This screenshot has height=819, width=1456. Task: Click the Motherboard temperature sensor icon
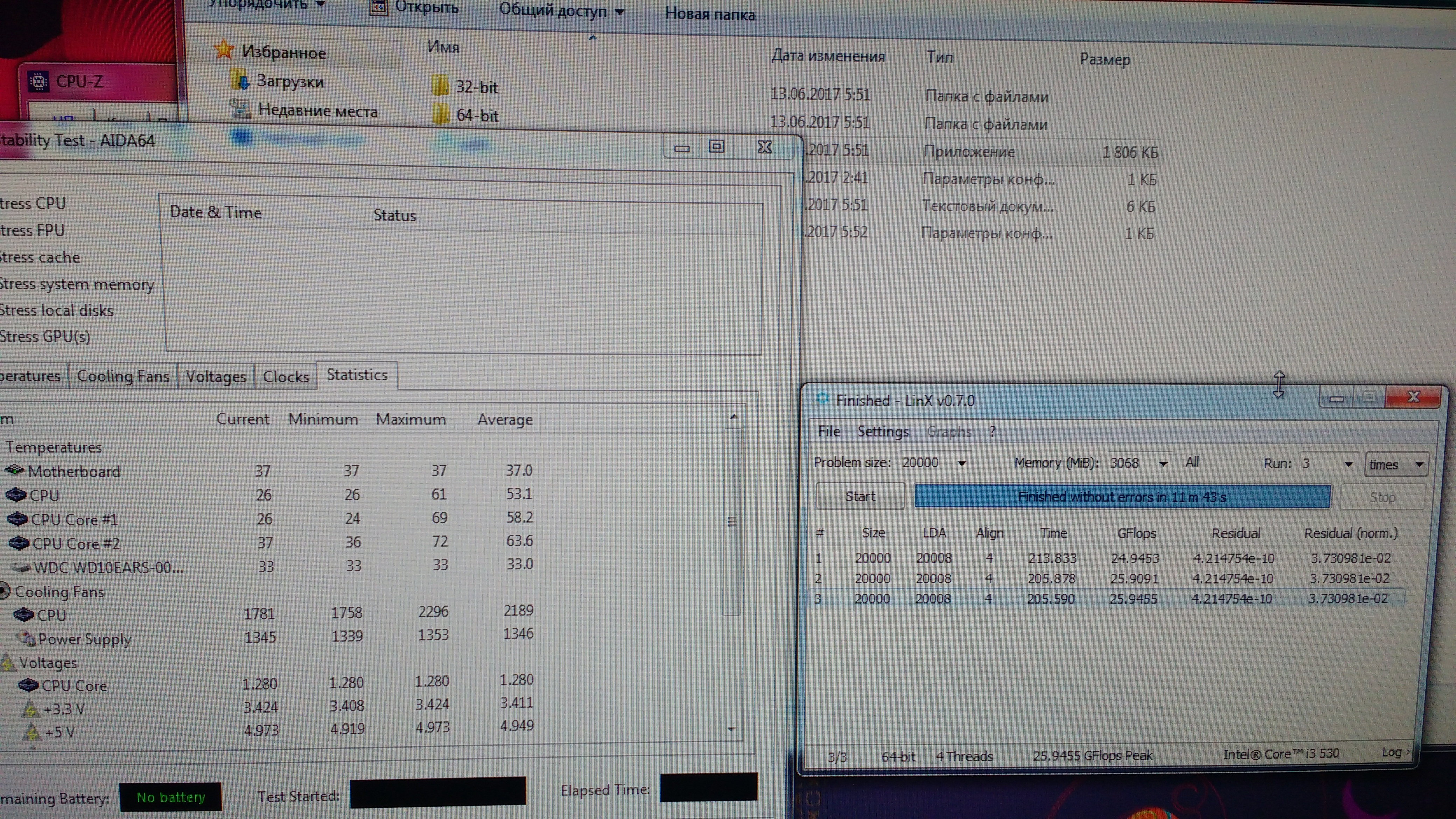point(15,470)
